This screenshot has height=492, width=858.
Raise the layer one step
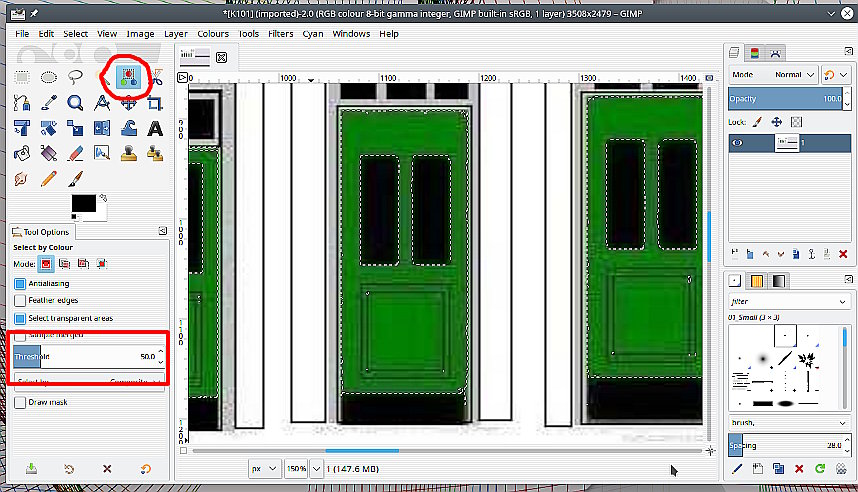point(765,253)
